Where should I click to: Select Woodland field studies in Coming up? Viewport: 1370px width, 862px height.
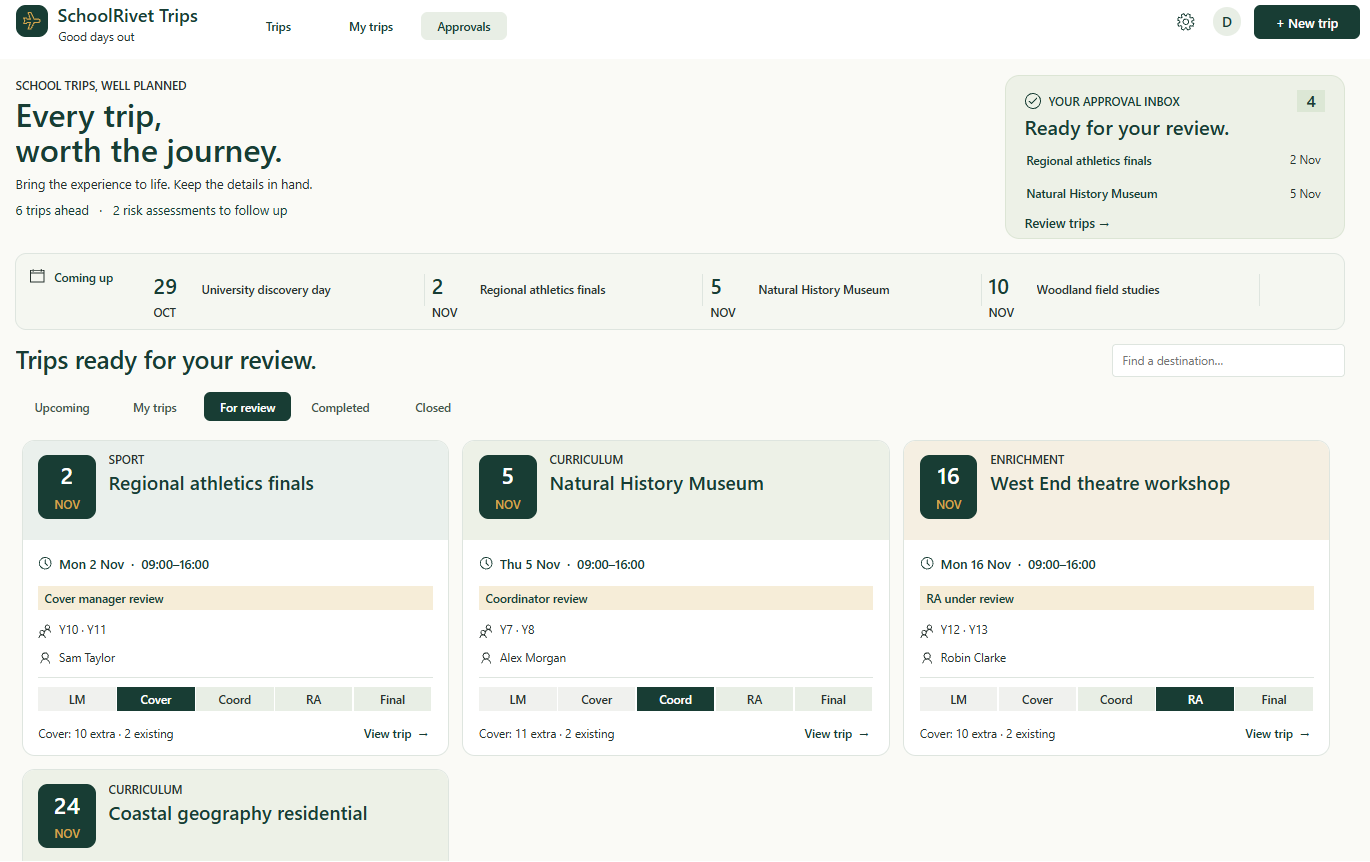tap(1098, 290)
